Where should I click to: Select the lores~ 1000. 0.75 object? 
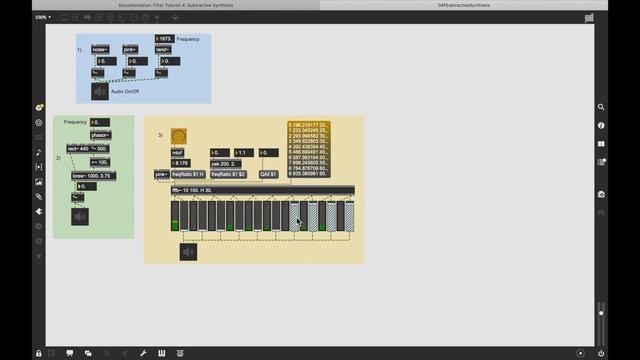click(93, 176)
